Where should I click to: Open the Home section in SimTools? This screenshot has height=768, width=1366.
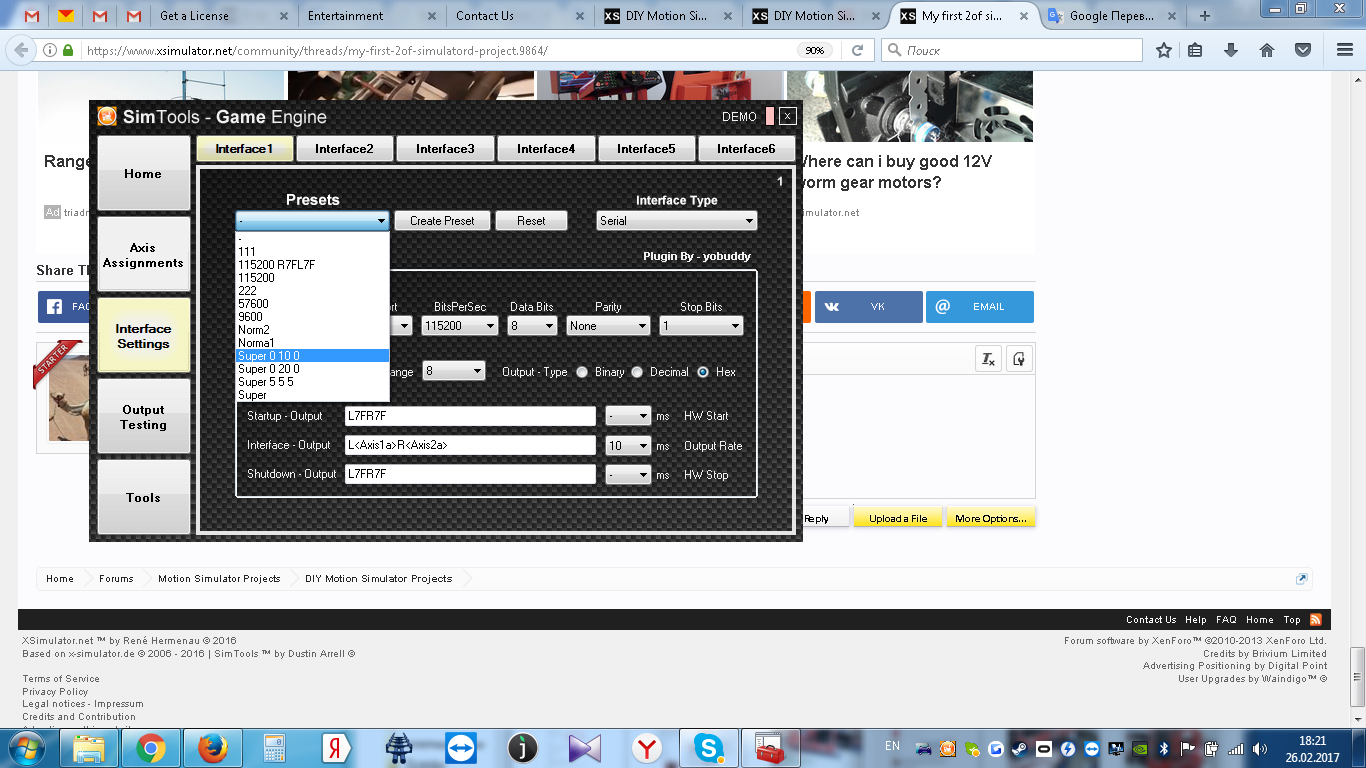tap(143, 173)
